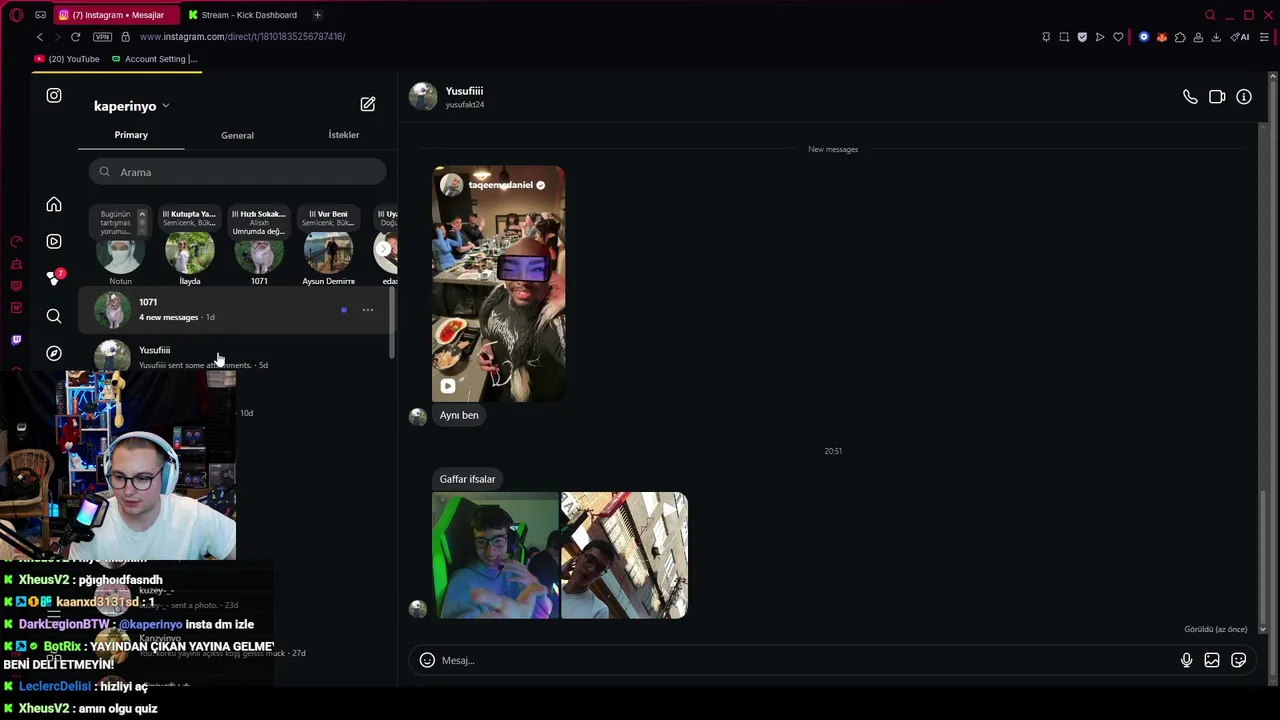Image resolution: width=1280 pixels, height=720 pixels.
Task: Click the "Aynı ben" message bubble
Action: point(459,415)
